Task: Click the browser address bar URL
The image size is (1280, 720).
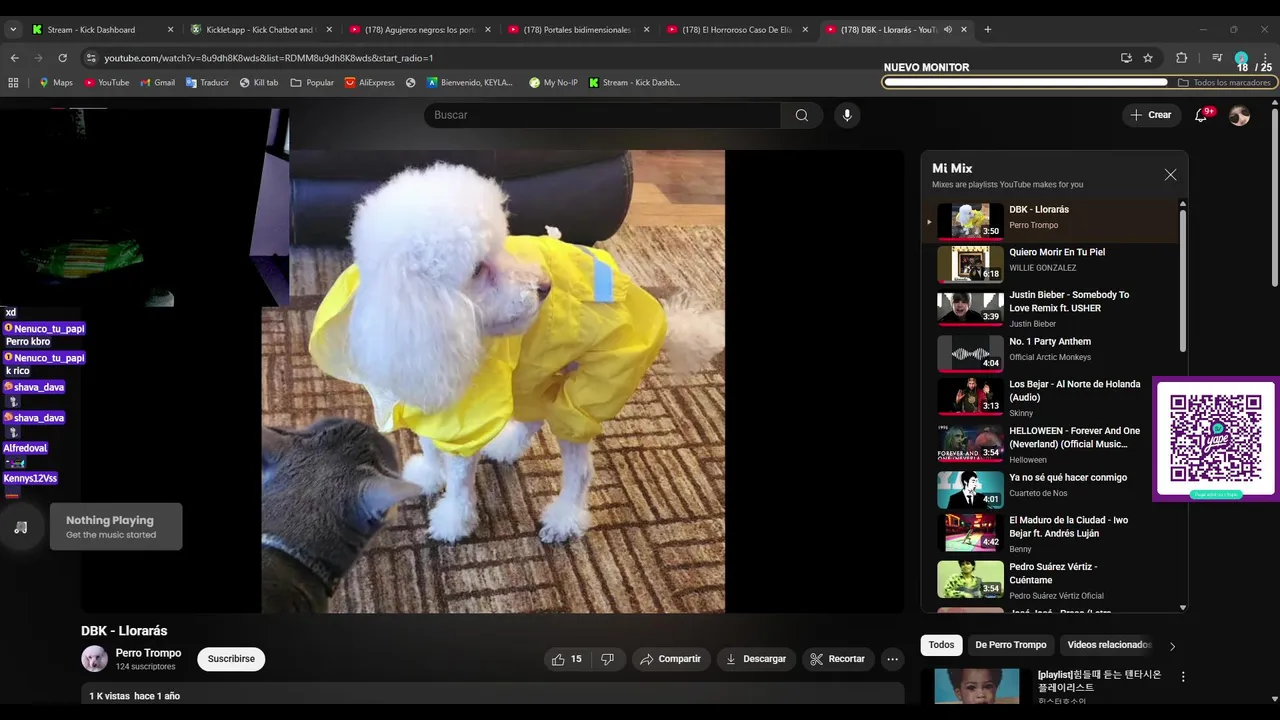Action: pyautogui.click(x=268, y=58)
